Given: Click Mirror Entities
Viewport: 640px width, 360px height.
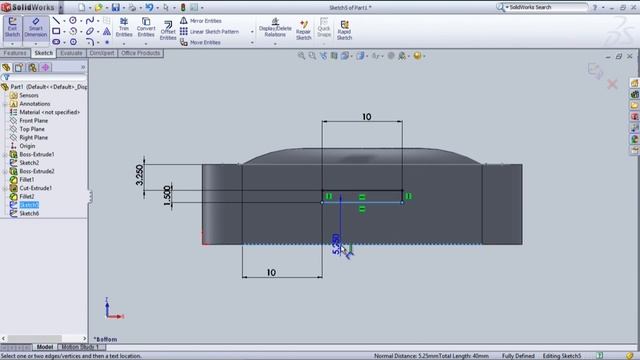Looking at the screenshot, I should click(201, 20).
